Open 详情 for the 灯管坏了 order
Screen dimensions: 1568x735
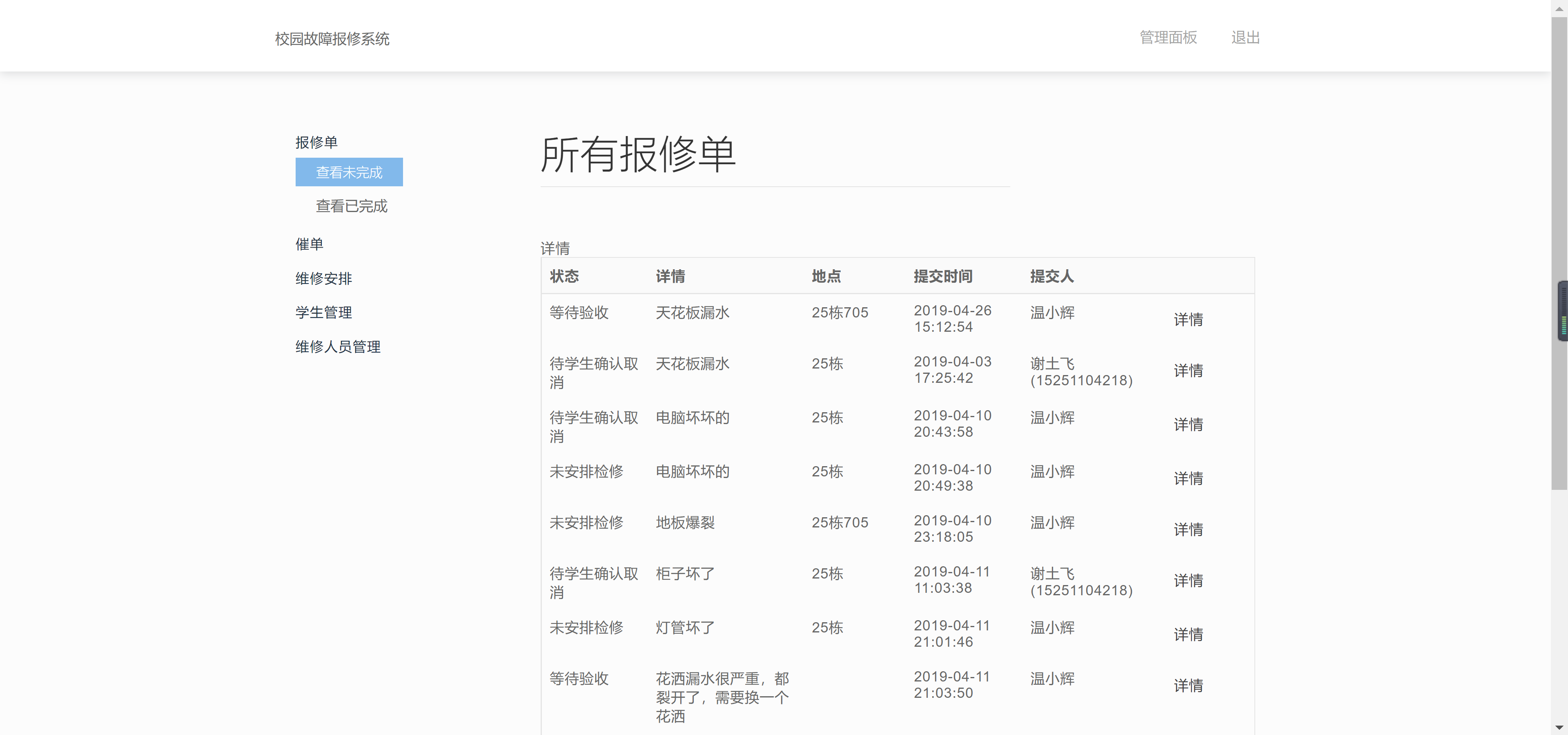(1187, 634)
